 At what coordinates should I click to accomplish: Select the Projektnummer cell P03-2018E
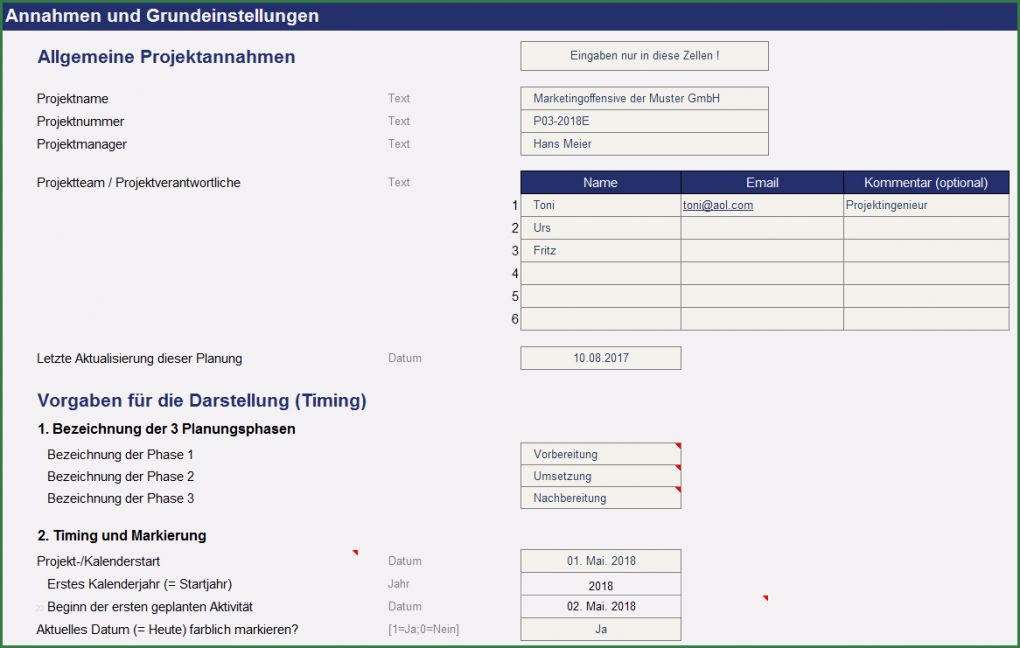point(644,121)
